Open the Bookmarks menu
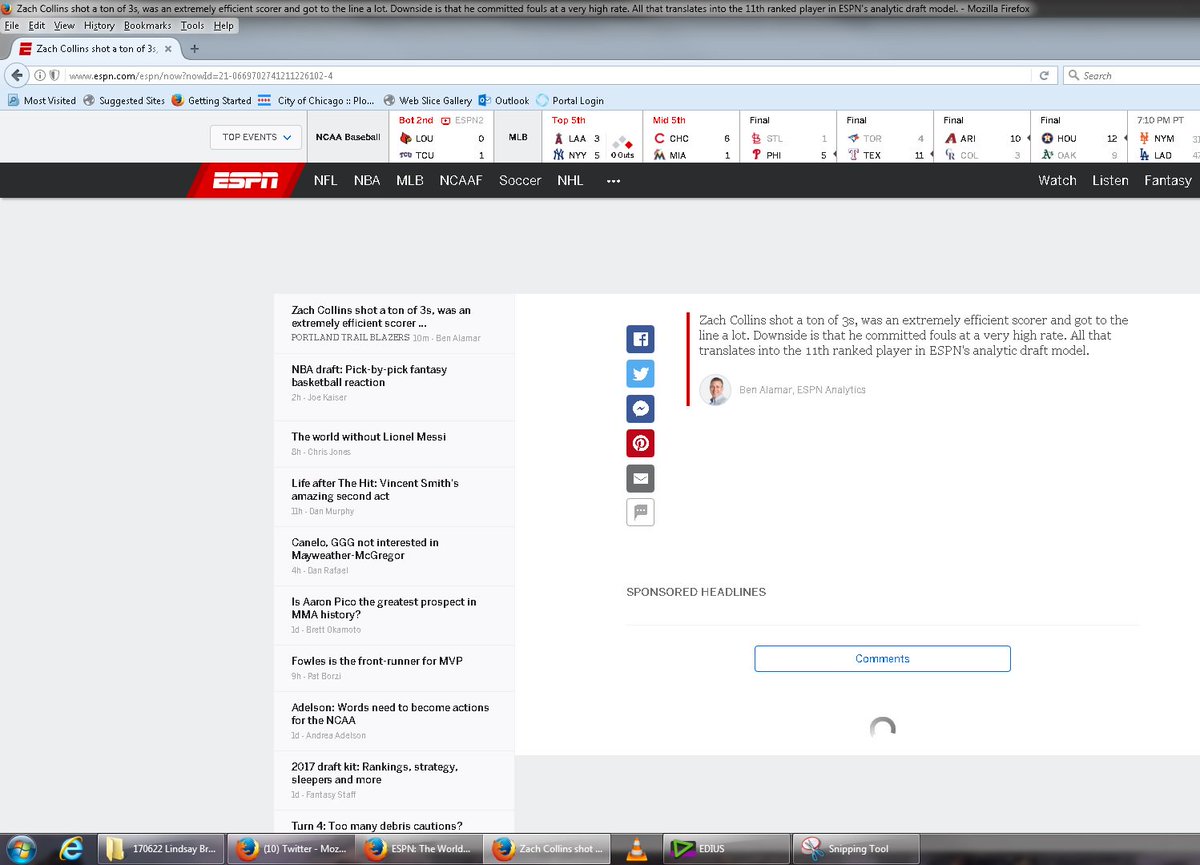 pyautogui.click(x=148, y=25)
